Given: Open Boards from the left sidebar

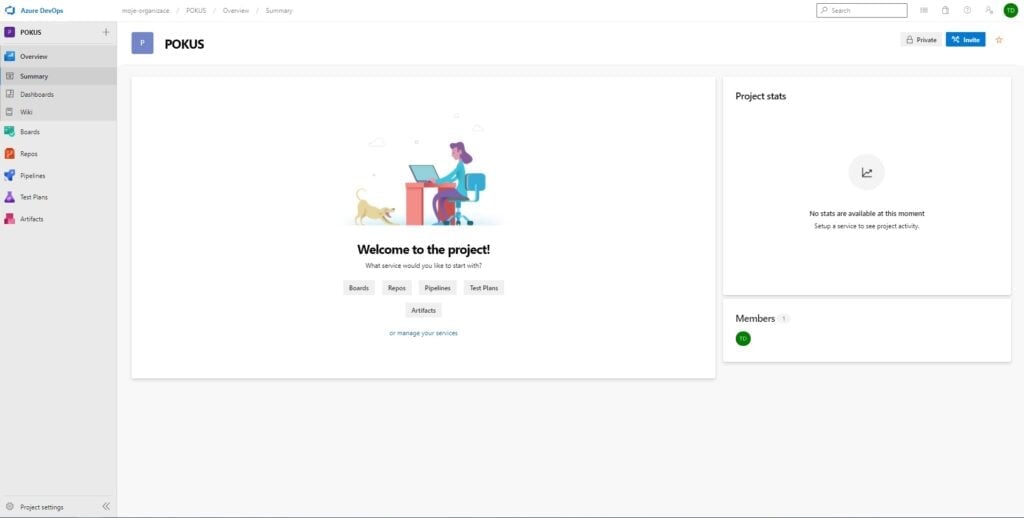Looking at the screenshot, I should click(30, 132).
